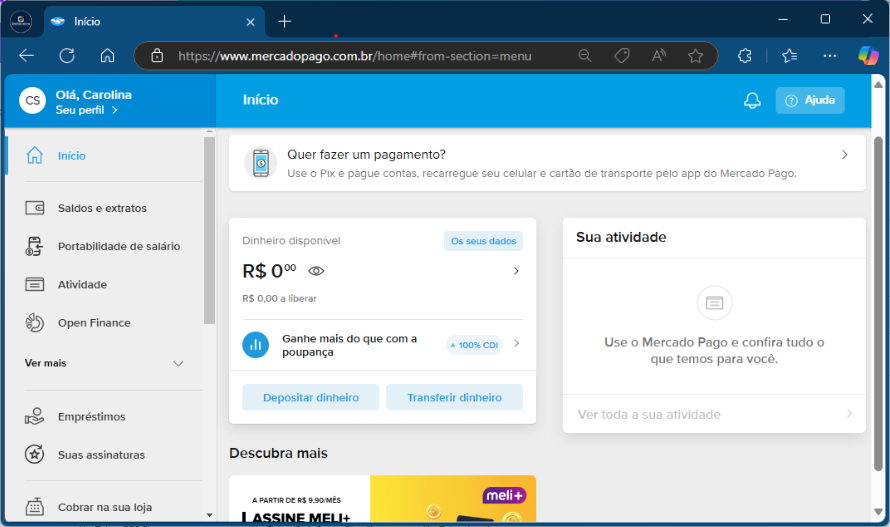
Task: Add this page to favorites
Action: 695,56
